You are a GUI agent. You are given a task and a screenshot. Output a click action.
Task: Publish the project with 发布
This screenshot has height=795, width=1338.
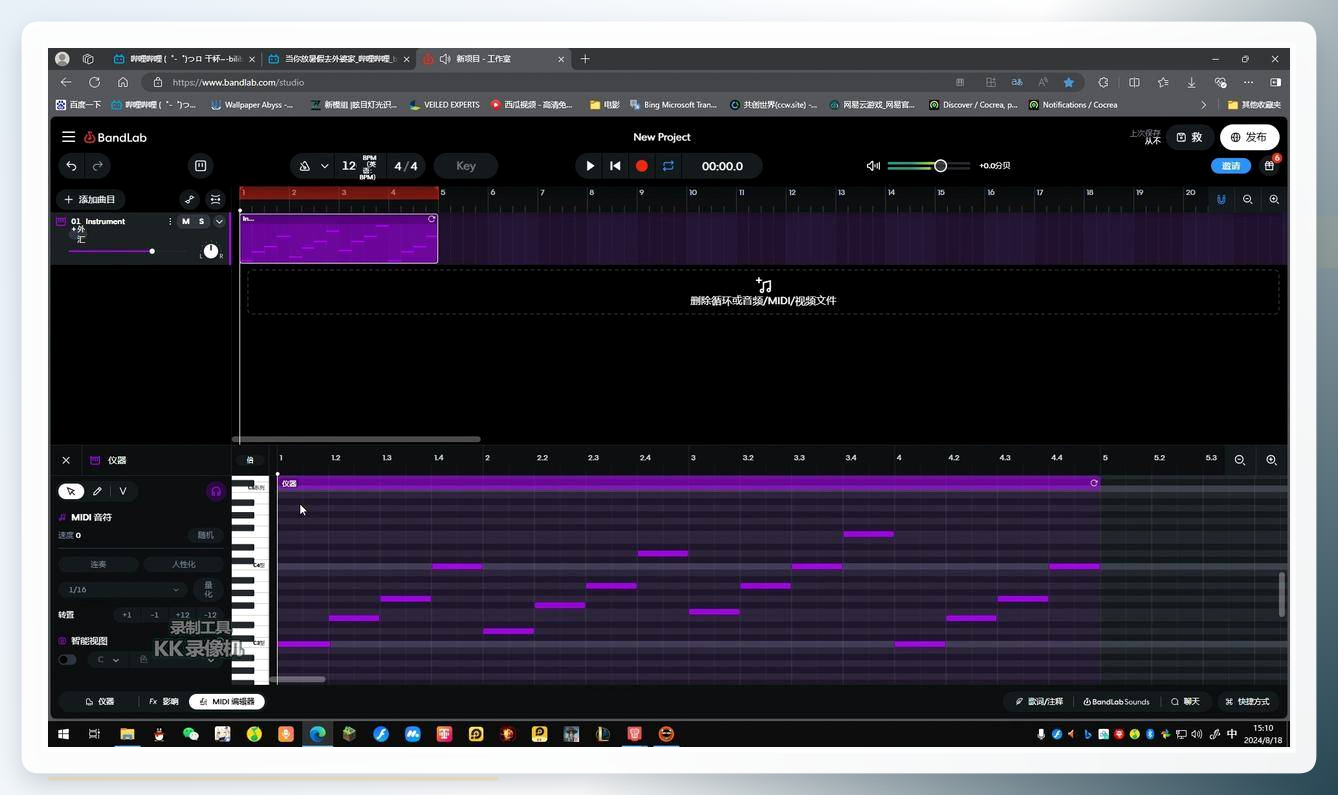[1249, 137]
